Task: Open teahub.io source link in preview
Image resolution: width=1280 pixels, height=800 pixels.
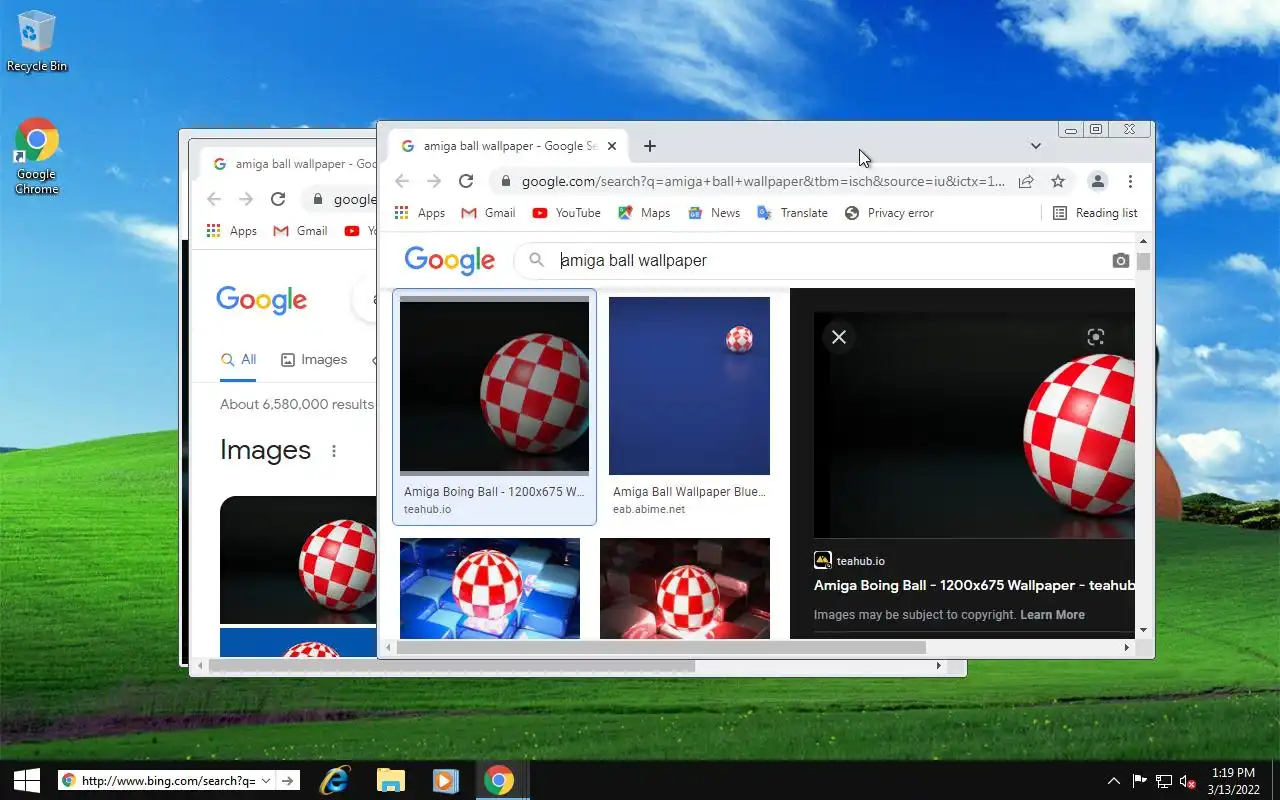Action: (849, 561)
